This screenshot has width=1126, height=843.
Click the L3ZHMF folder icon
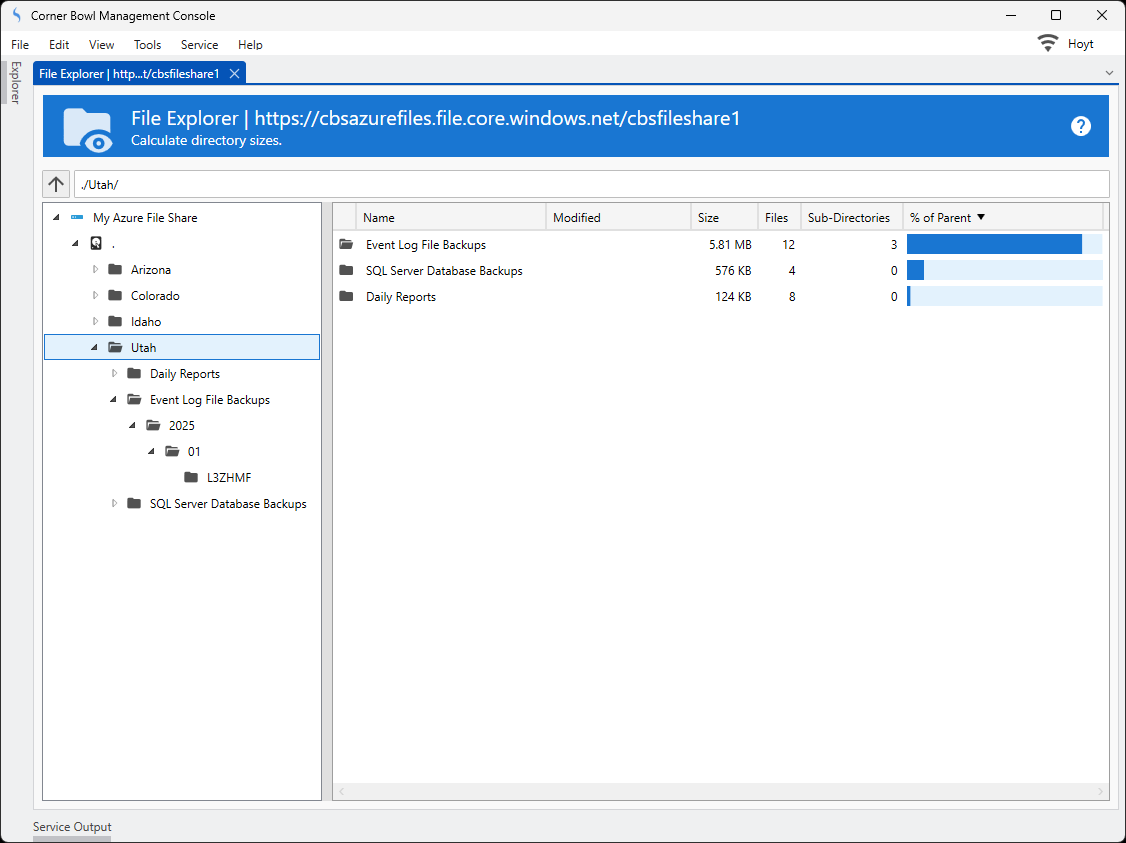coord(191,478)
